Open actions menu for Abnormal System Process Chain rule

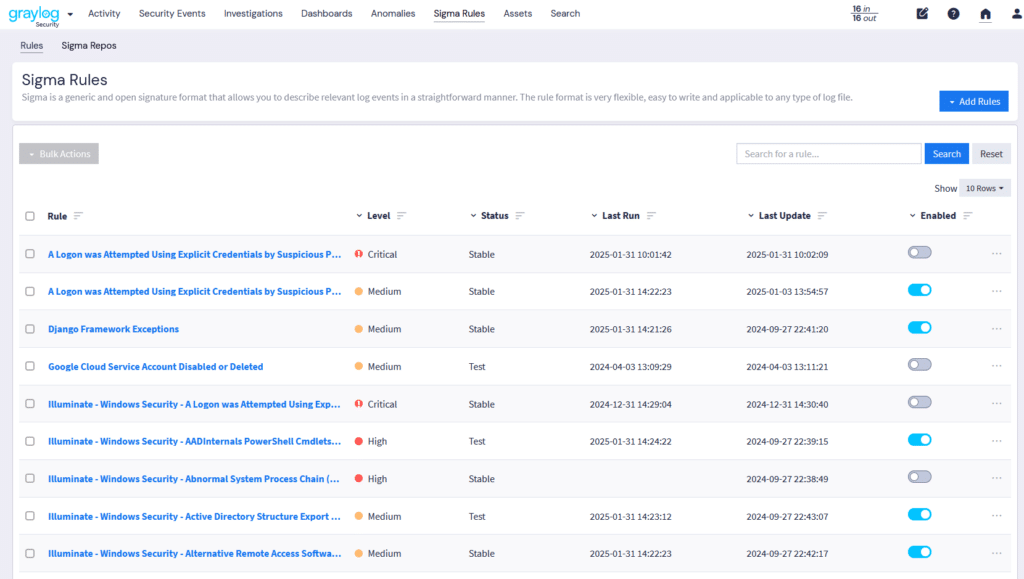(x=997, y=478)
